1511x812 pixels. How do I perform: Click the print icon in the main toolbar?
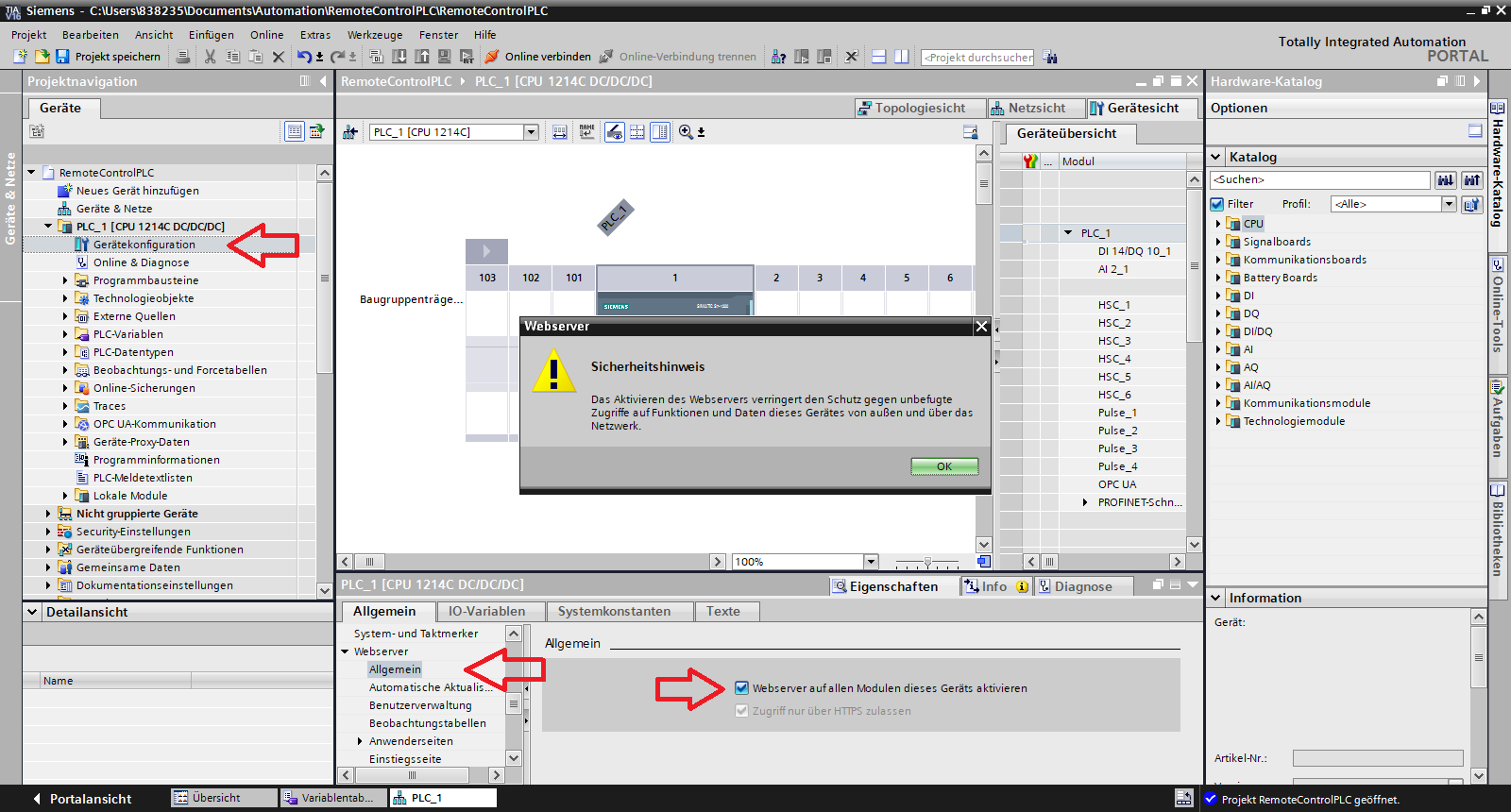tap(183, 57)
